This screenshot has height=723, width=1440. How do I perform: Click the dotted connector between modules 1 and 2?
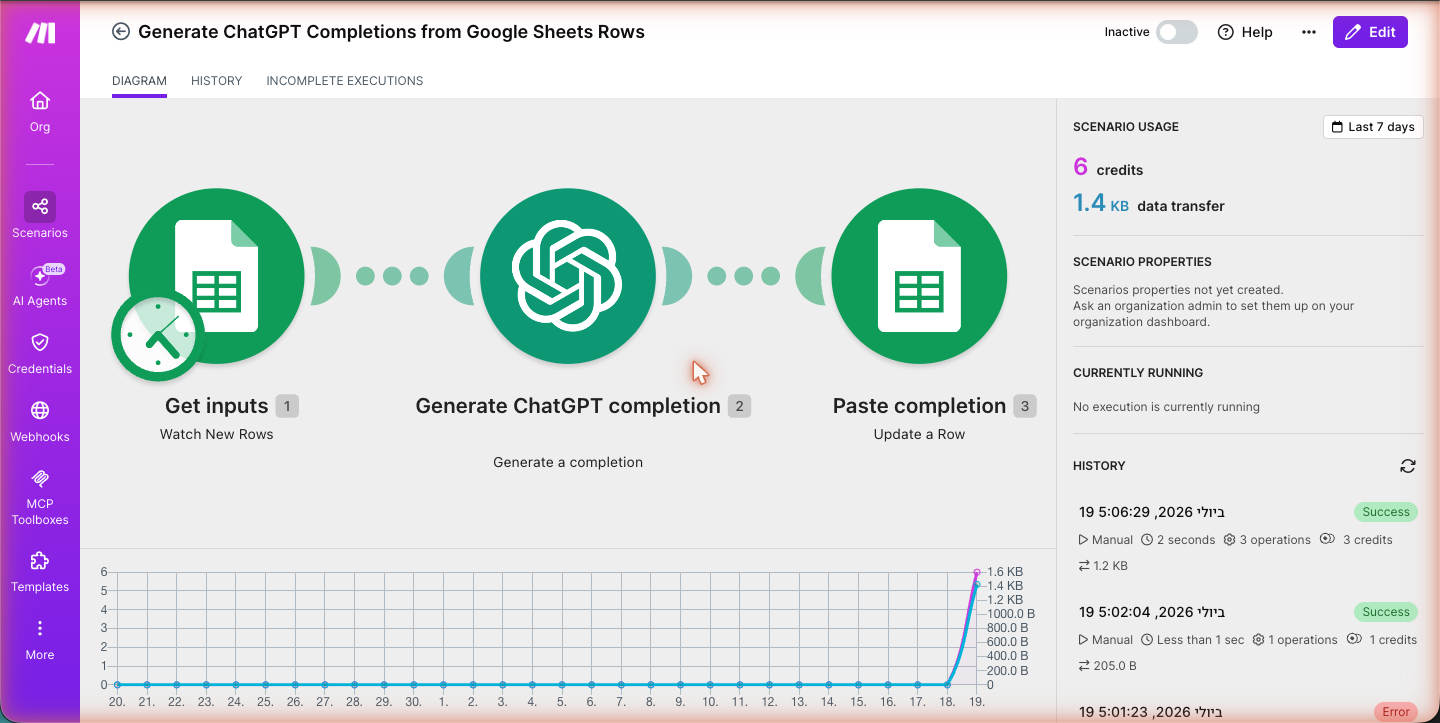pos(392,276)
